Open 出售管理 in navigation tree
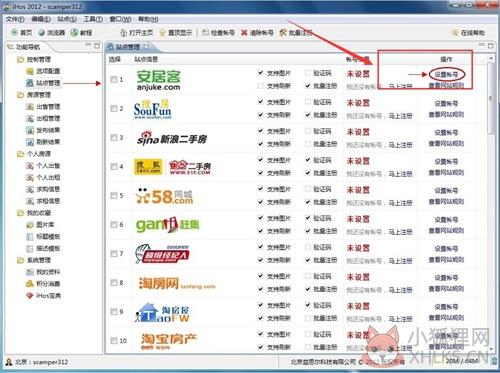The height and width of the screenshot is (373, 500). click(43, 107)
